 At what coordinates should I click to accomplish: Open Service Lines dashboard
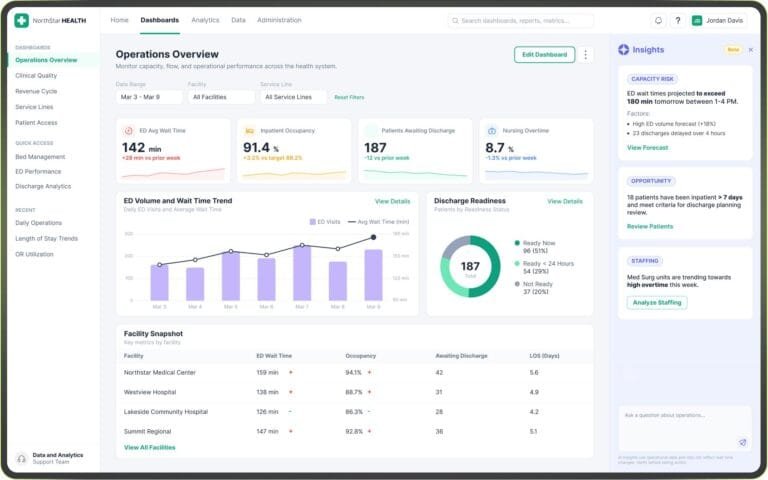pyautogui.click(x=34, y=107)
